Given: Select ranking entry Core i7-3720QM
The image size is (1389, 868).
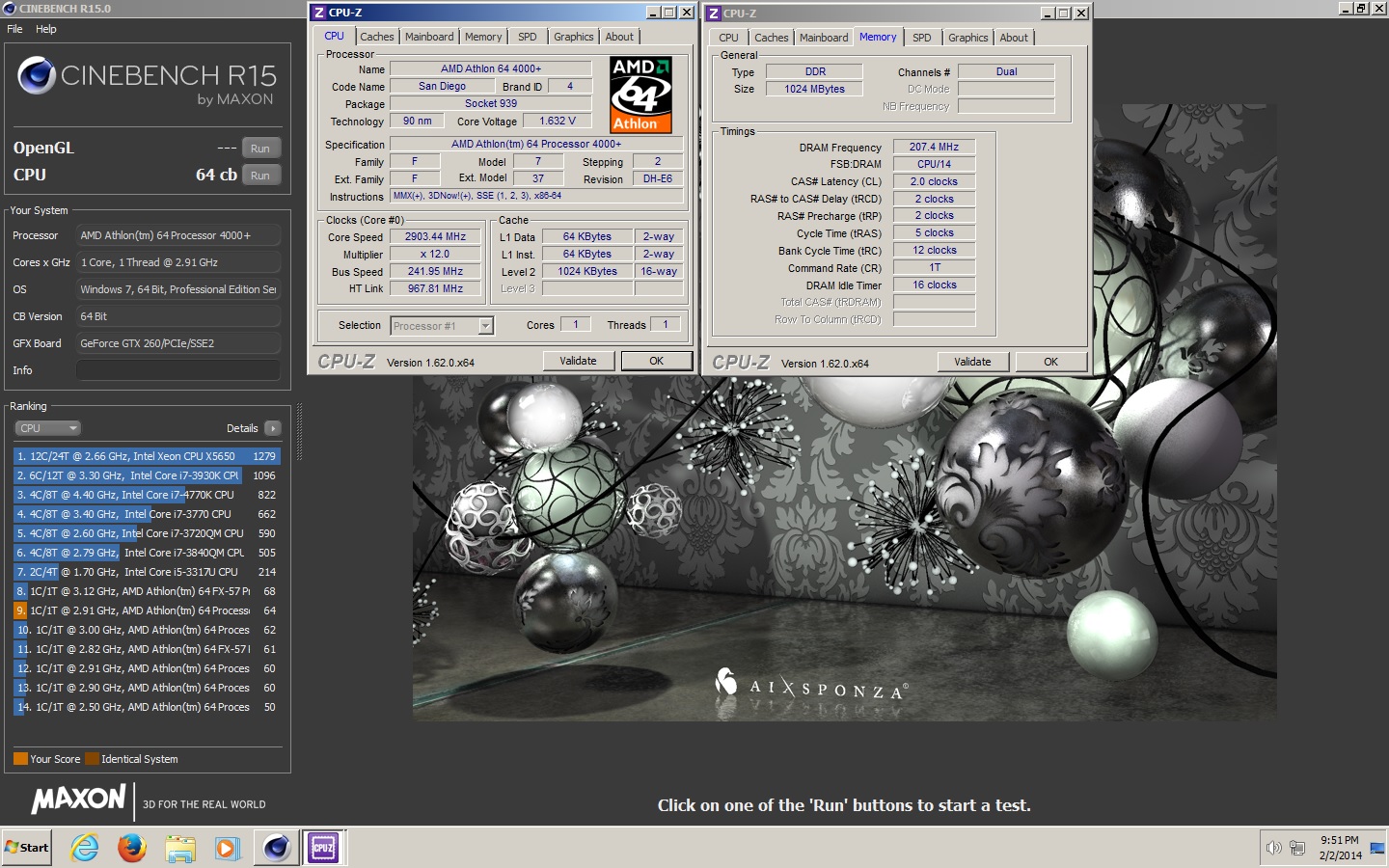Looking at the screenshot, I should [147, 533].
